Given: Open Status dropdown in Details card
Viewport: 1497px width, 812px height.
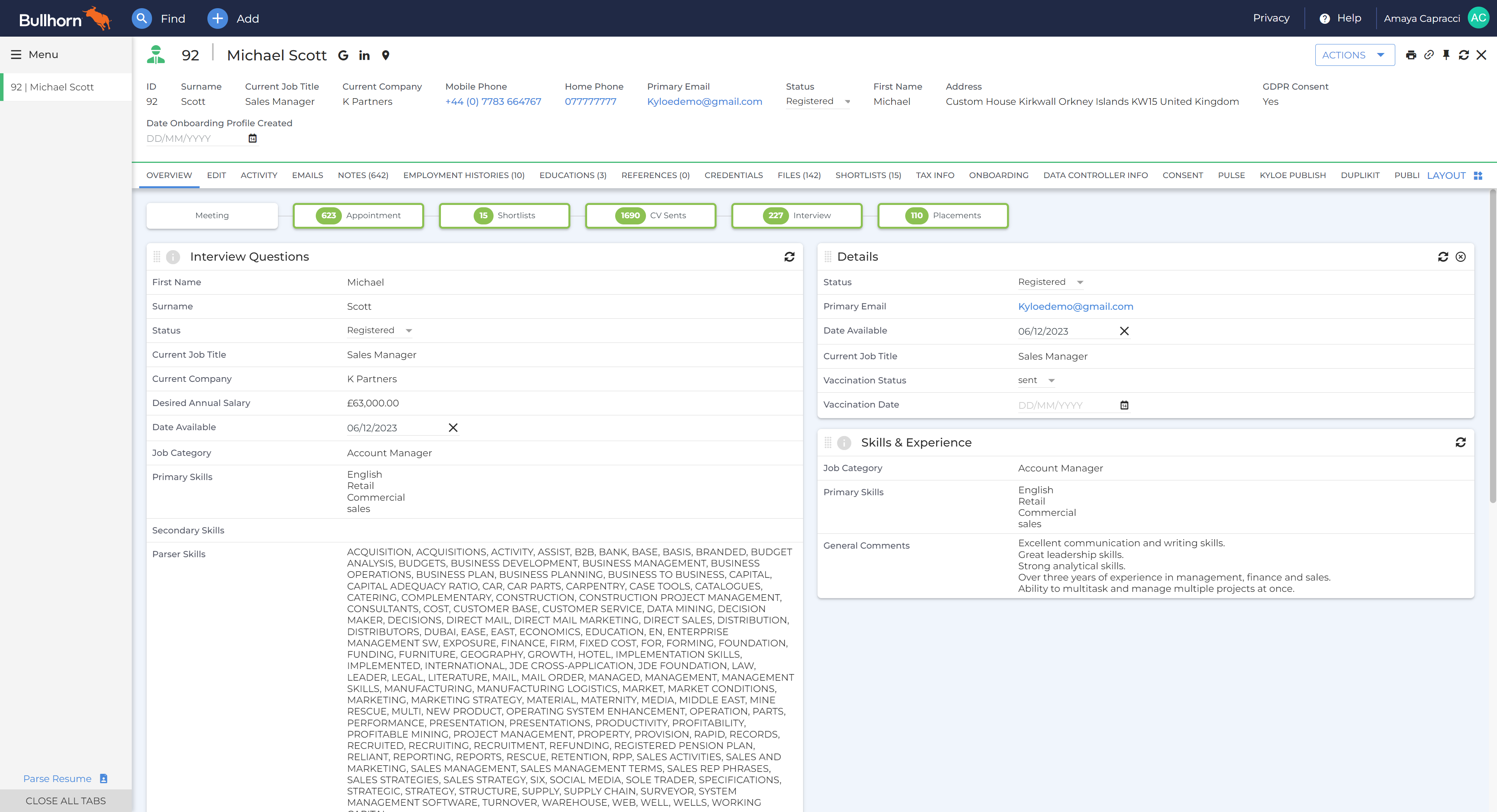Looking at the screenshot, I should [x=1050, y=282].
